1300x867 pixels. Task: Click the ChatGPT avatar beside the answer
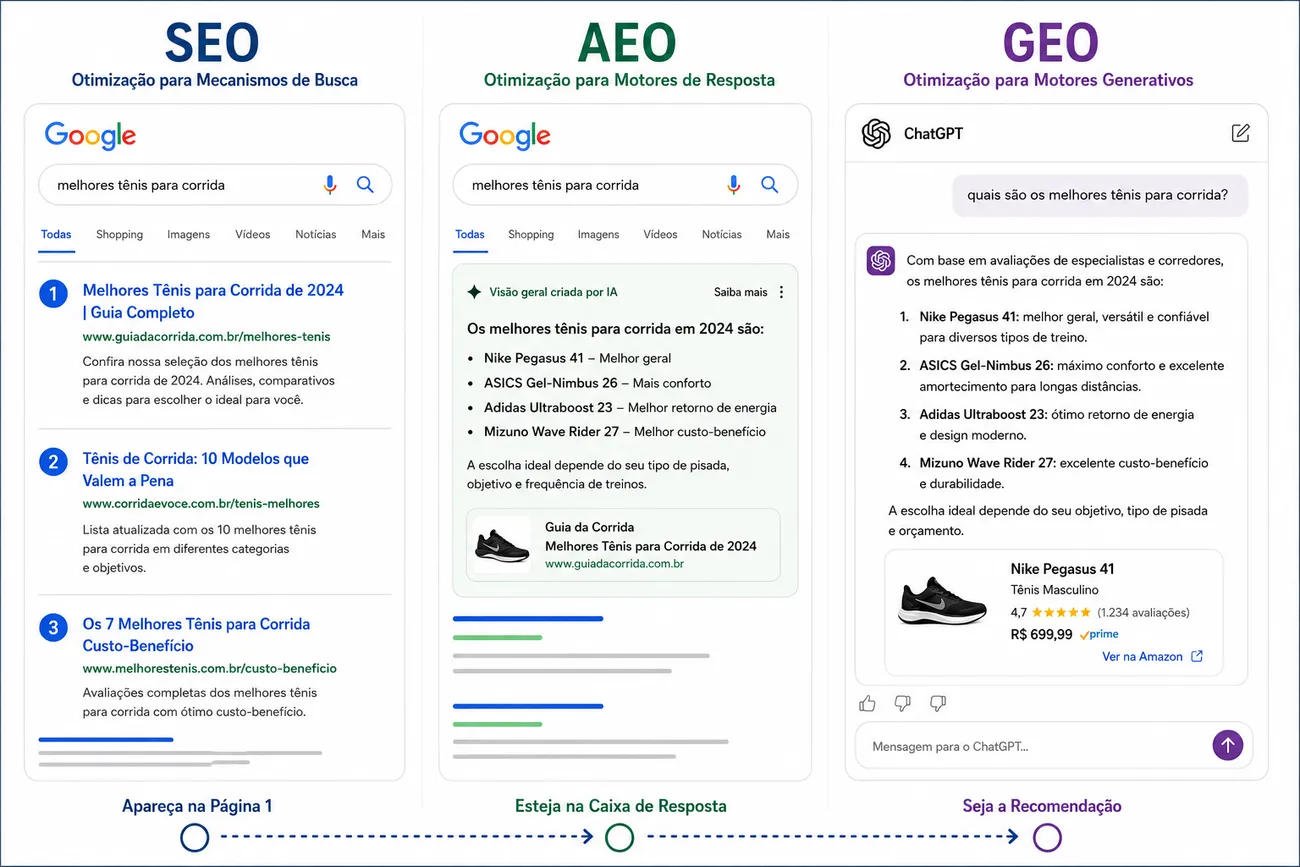(881, 261)
